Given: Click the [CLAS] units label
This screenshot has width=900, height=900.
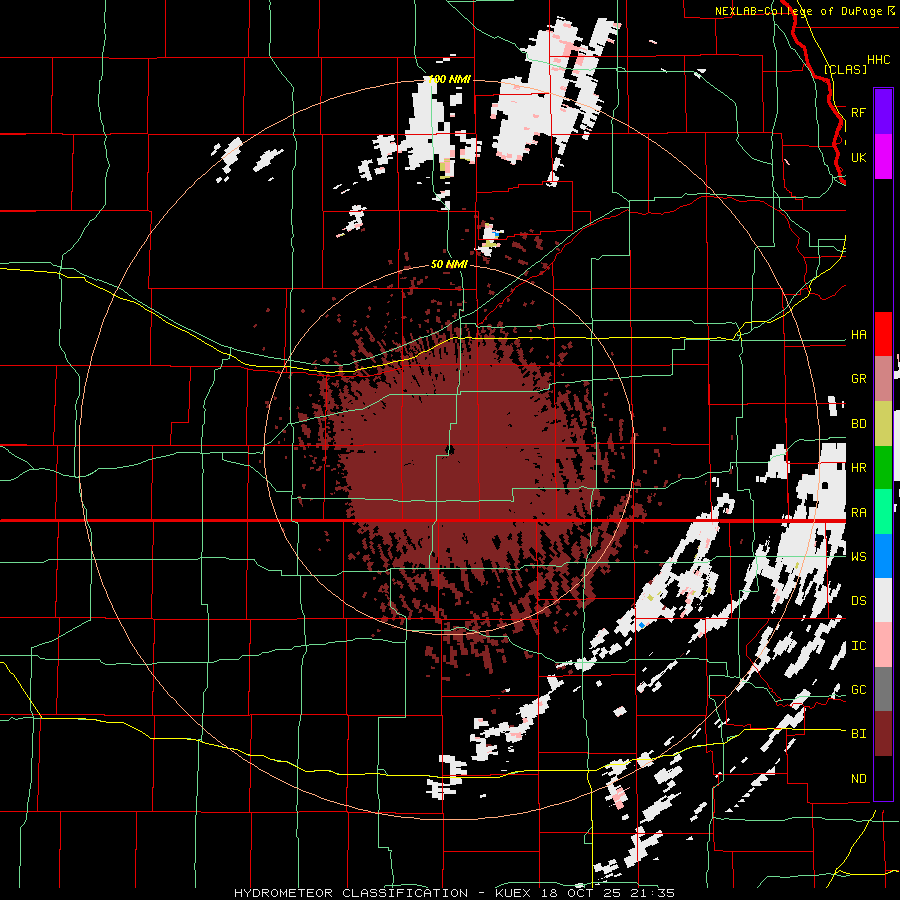Looking at the screenshot, I should click(845, 70).
